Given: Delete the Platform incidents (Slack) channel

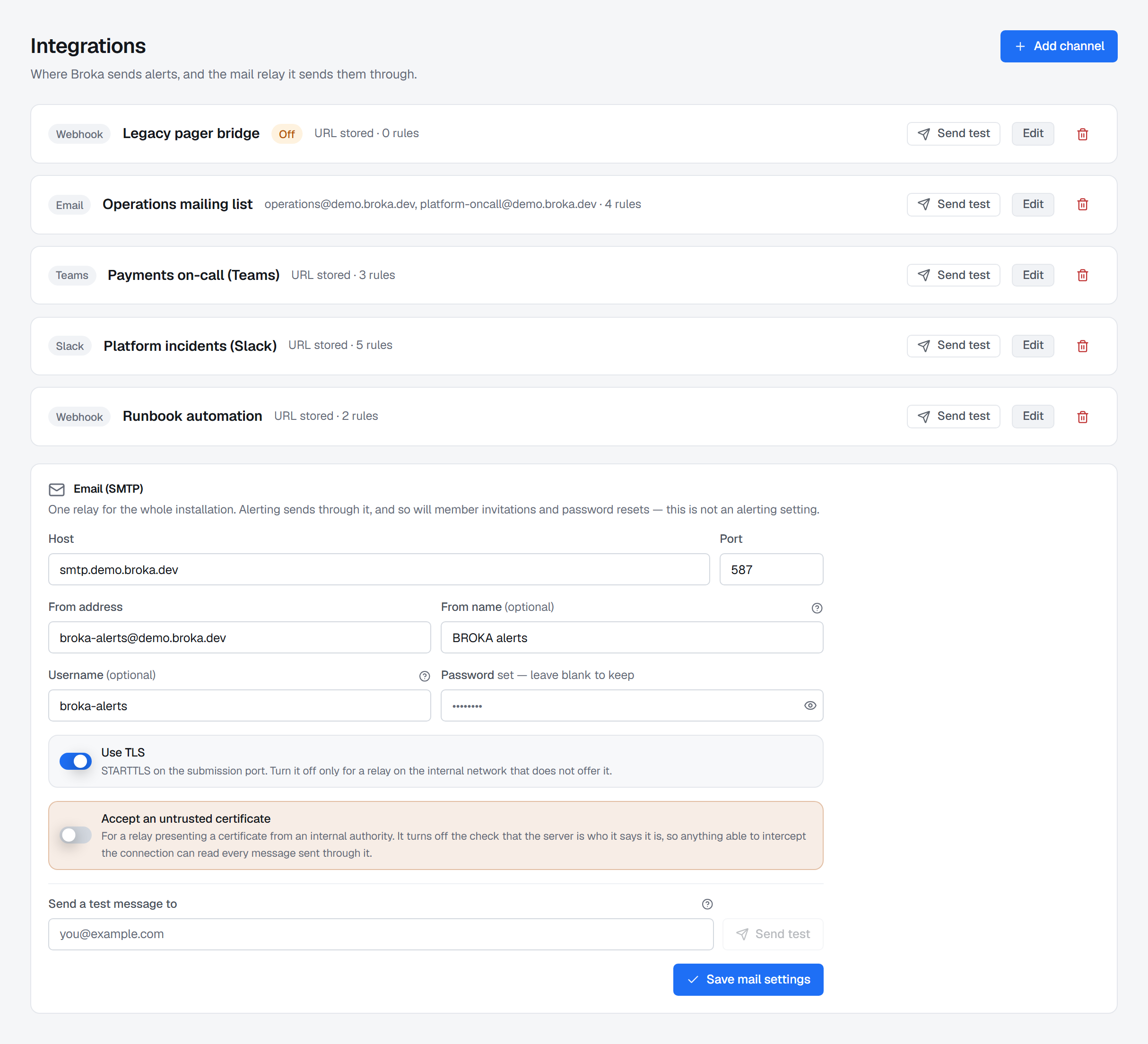Looking at the screenshot, I should tap(1082, 346).
